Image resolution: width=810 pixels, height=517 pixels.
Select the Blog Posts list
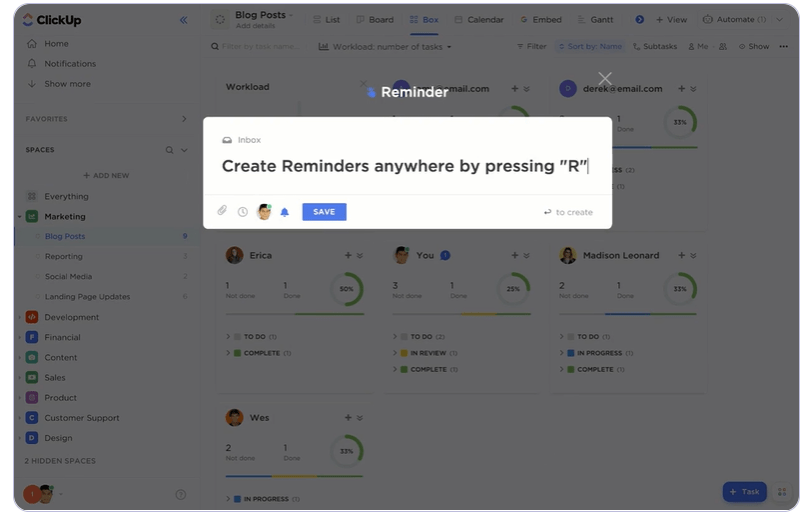(x=65, y=236)
